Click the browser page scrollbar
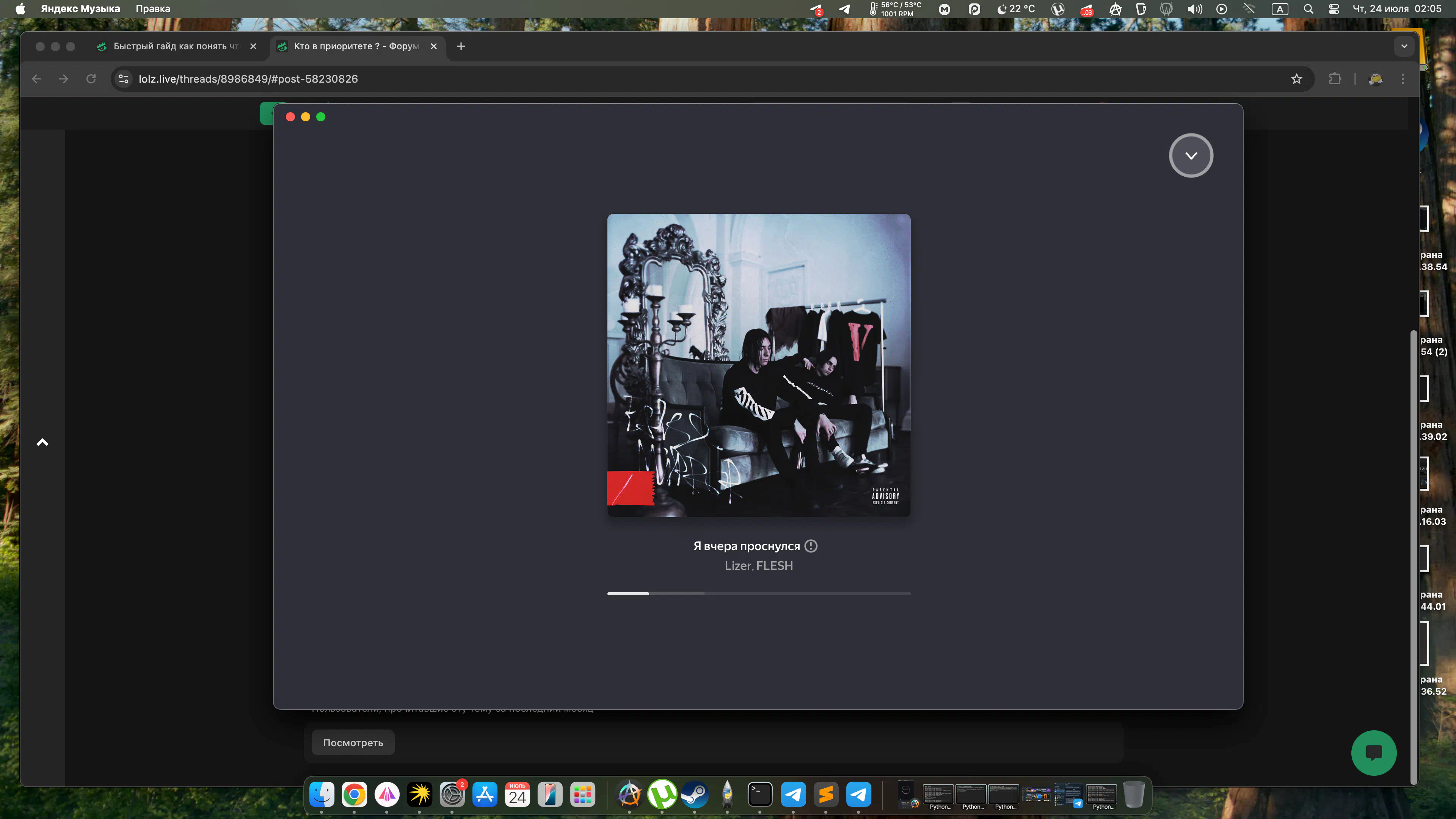1456x819 pixels. [x=1414, y=557]
